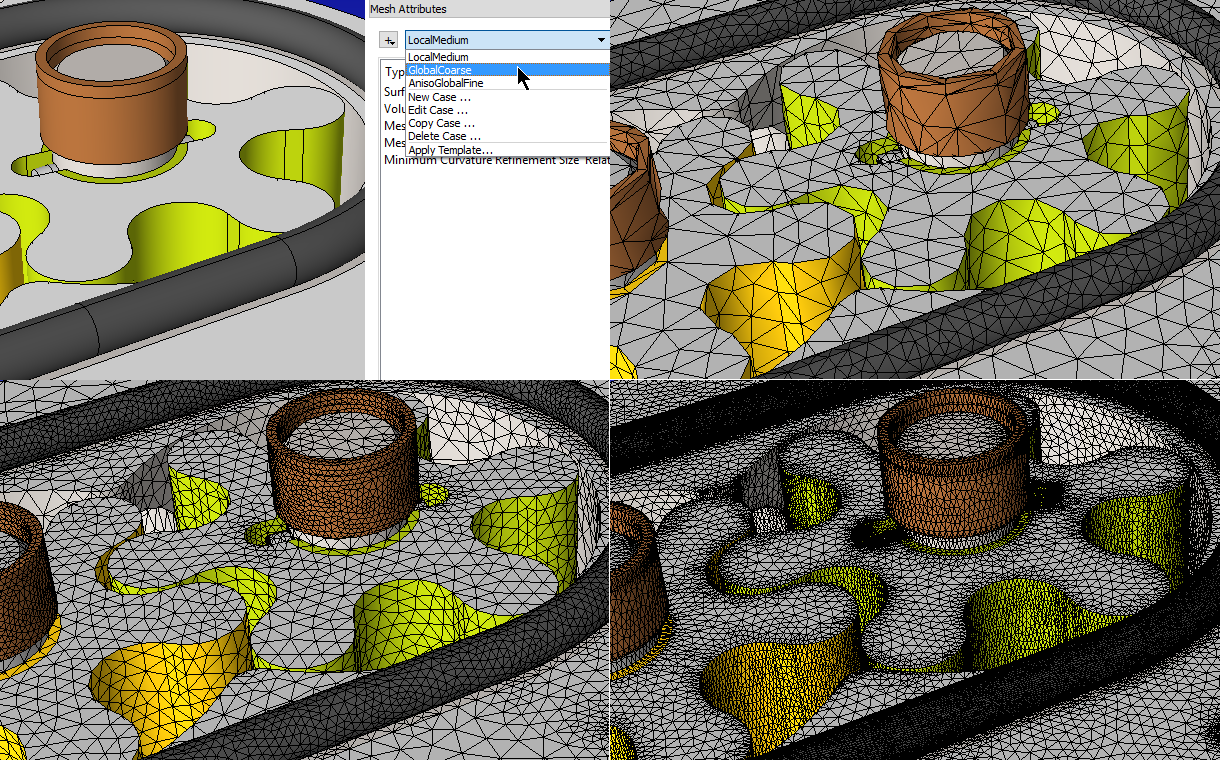
Task: Click New Case in the dropdown
Action: [439, 97]
